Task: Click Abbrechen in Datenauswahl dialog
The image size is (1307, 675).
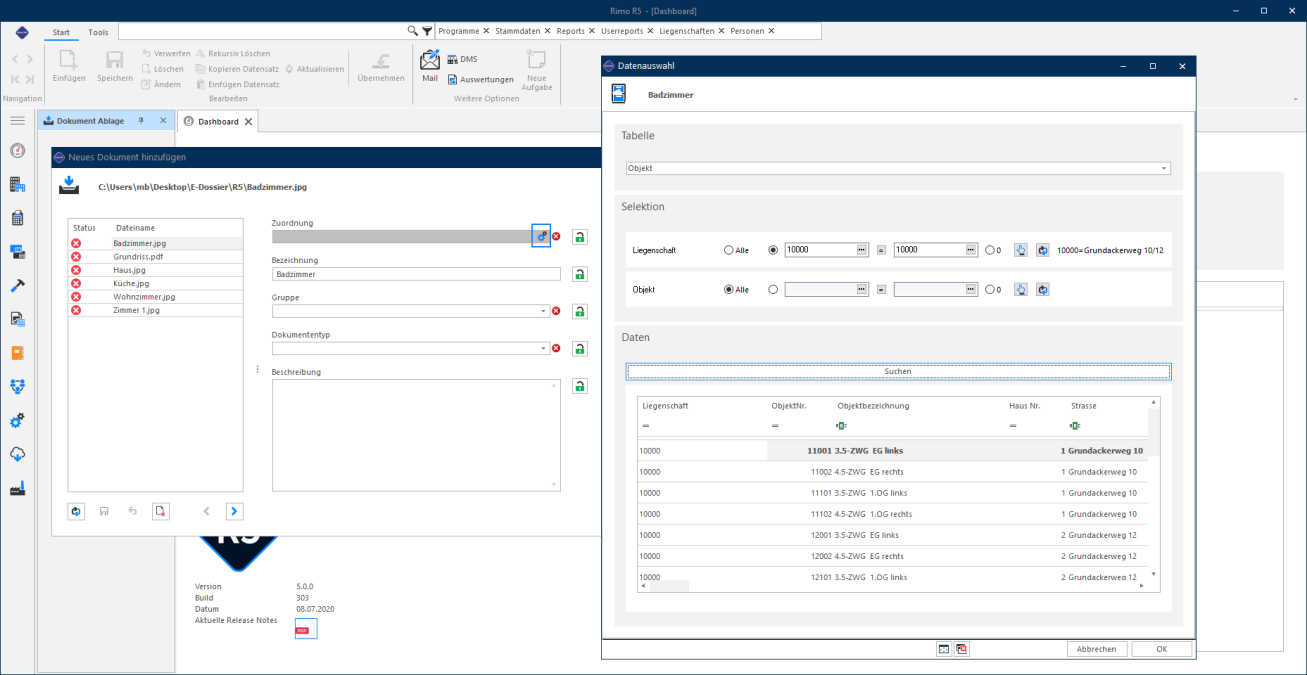Action: [x=1097, y=649]
